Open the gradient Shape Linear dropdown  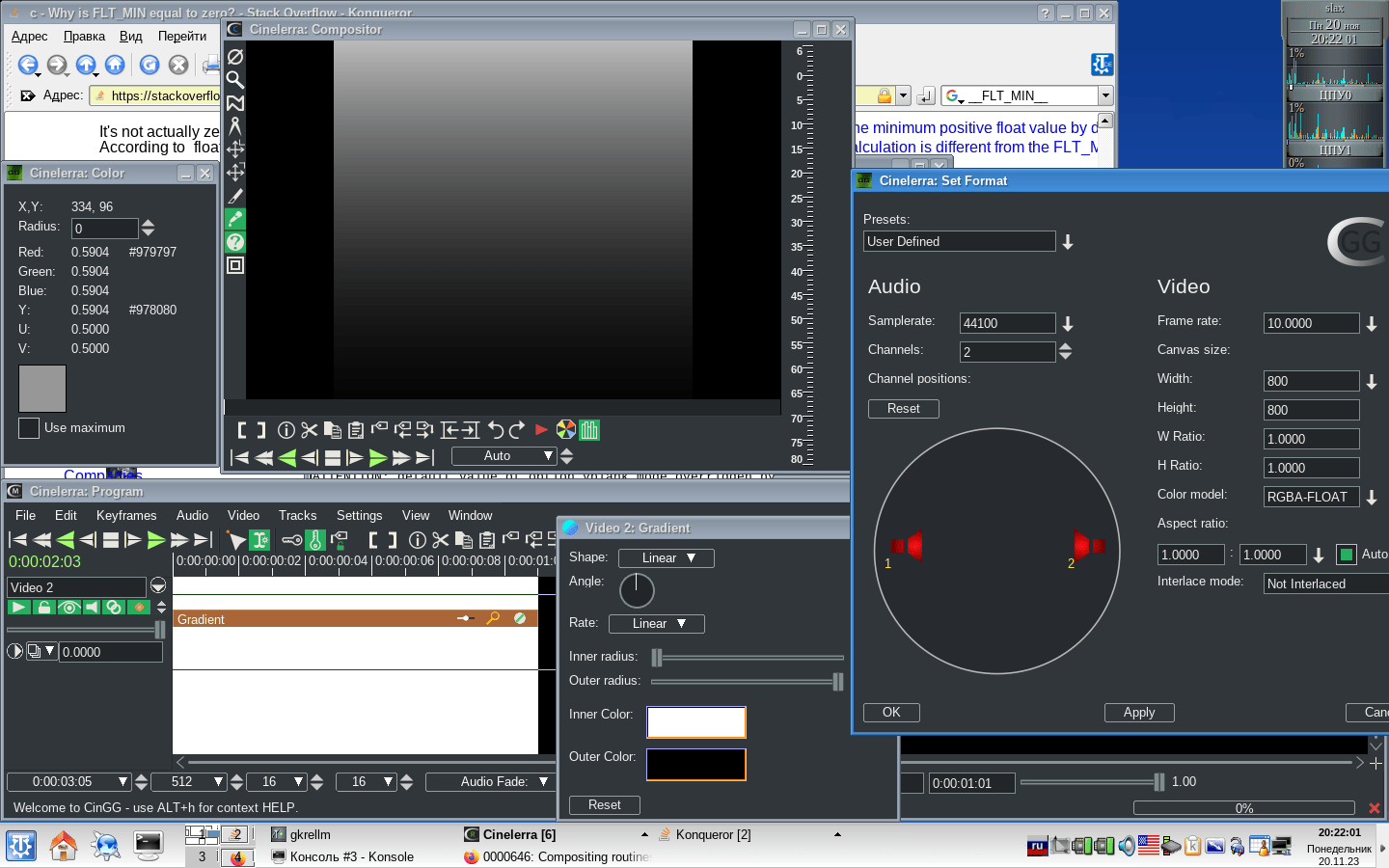666,558
